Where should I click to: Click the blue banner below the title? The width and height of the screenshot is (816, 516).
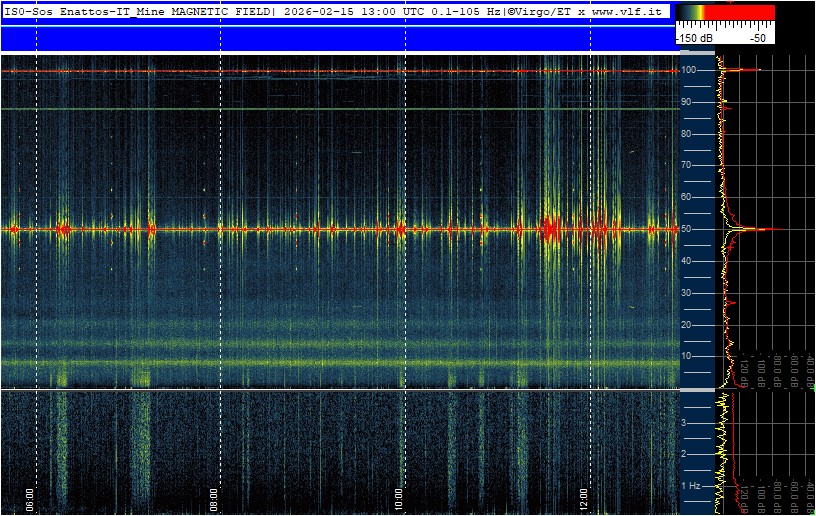[x=335, y=38]
